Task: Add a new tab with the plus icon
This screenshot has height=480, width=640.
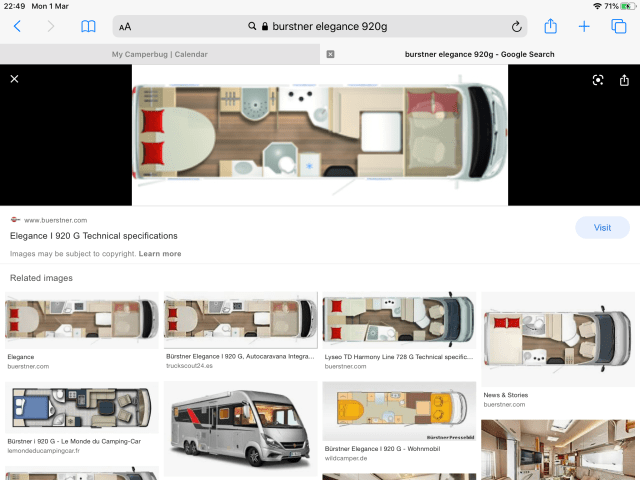Action: click(x=584, y=27)
